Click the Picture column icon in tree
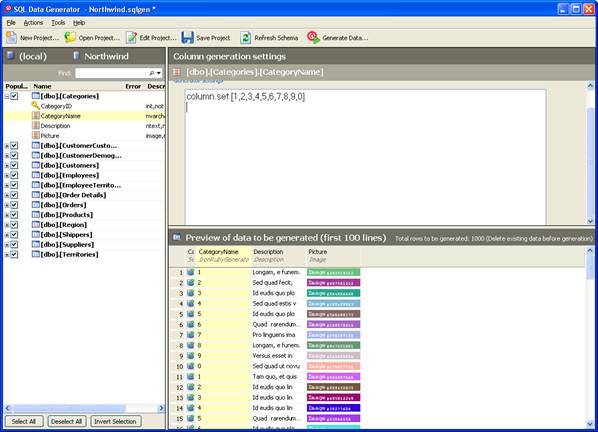Image resolution: width=598 pixels, height=432 pixels. pyautogui.click(x=35, y=135)
